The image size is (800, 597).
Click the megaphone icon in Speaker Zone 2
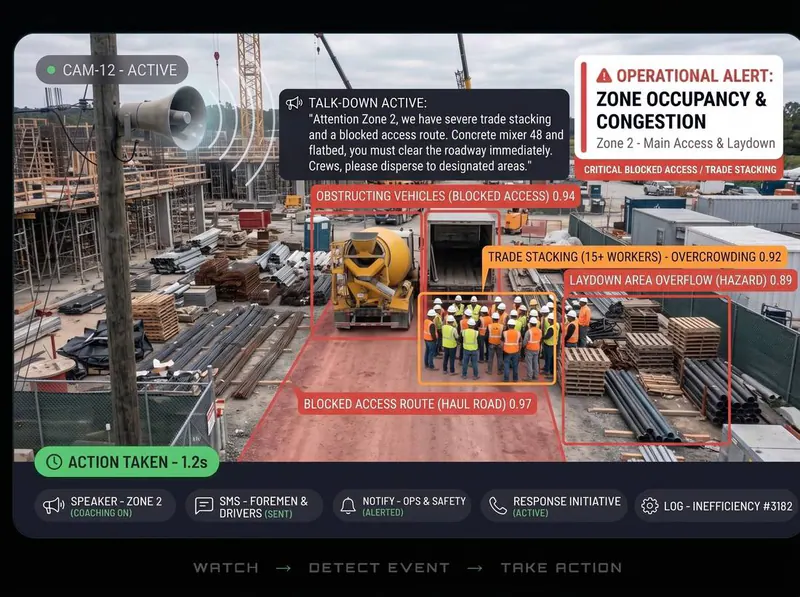(53, 506)
